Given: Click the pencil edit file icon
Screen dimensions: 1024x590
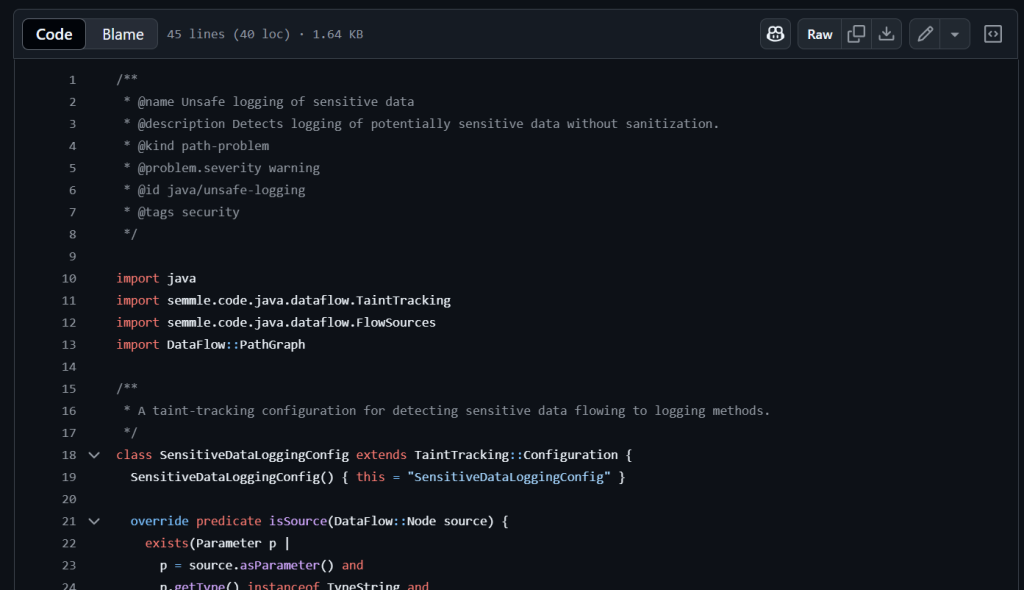Looking at the screenshot, I should click(x=926, y=34).
